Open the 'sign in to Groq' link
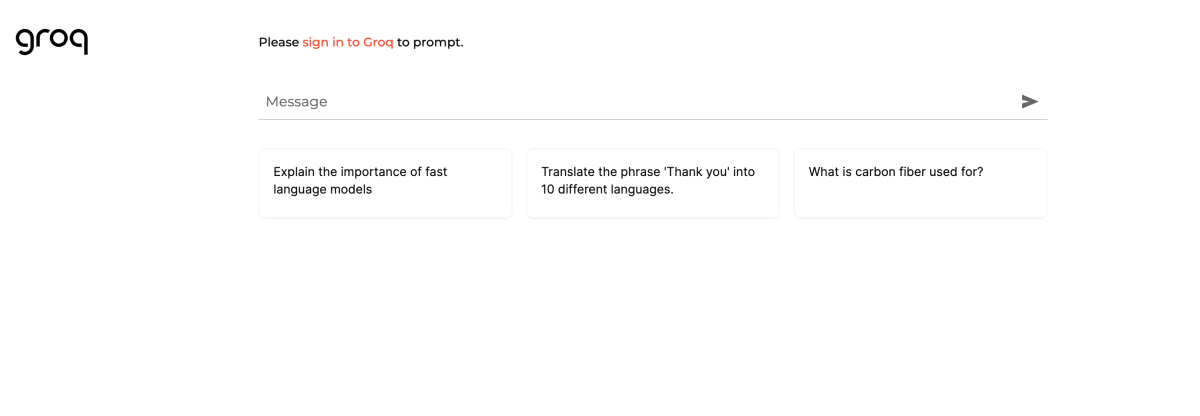 click(x=347, y=42)
